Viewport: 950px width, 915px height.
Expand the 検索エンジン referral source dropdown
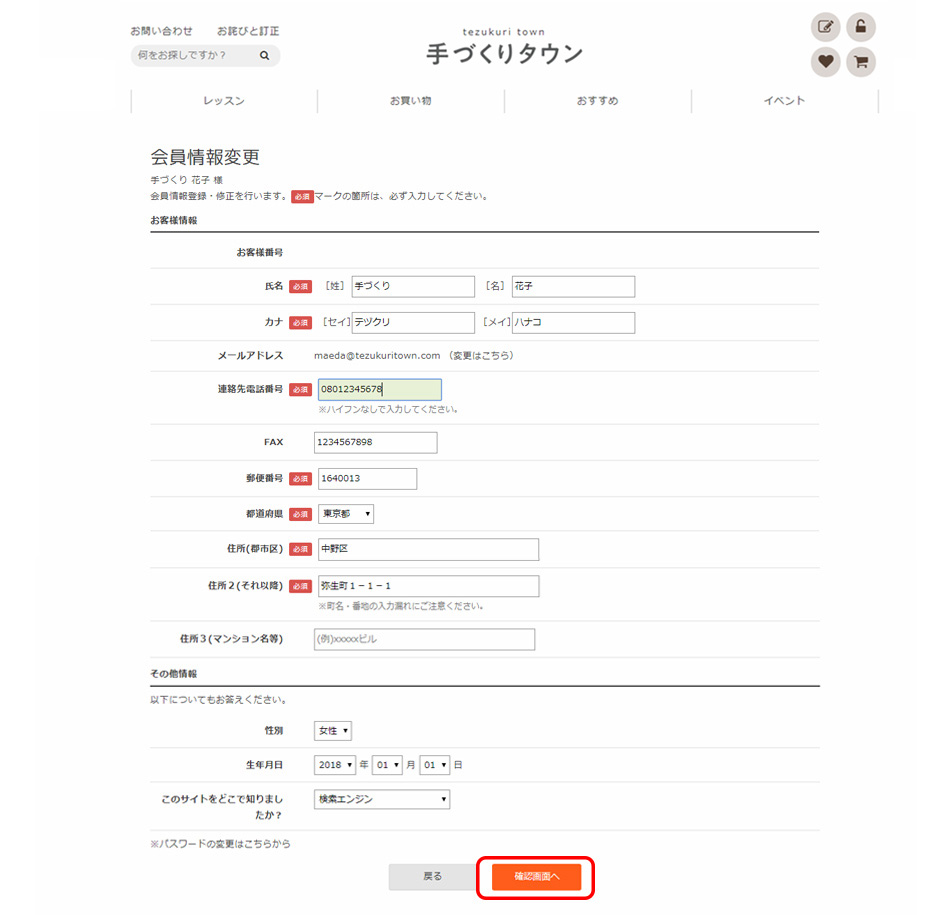tap(382, 799)
